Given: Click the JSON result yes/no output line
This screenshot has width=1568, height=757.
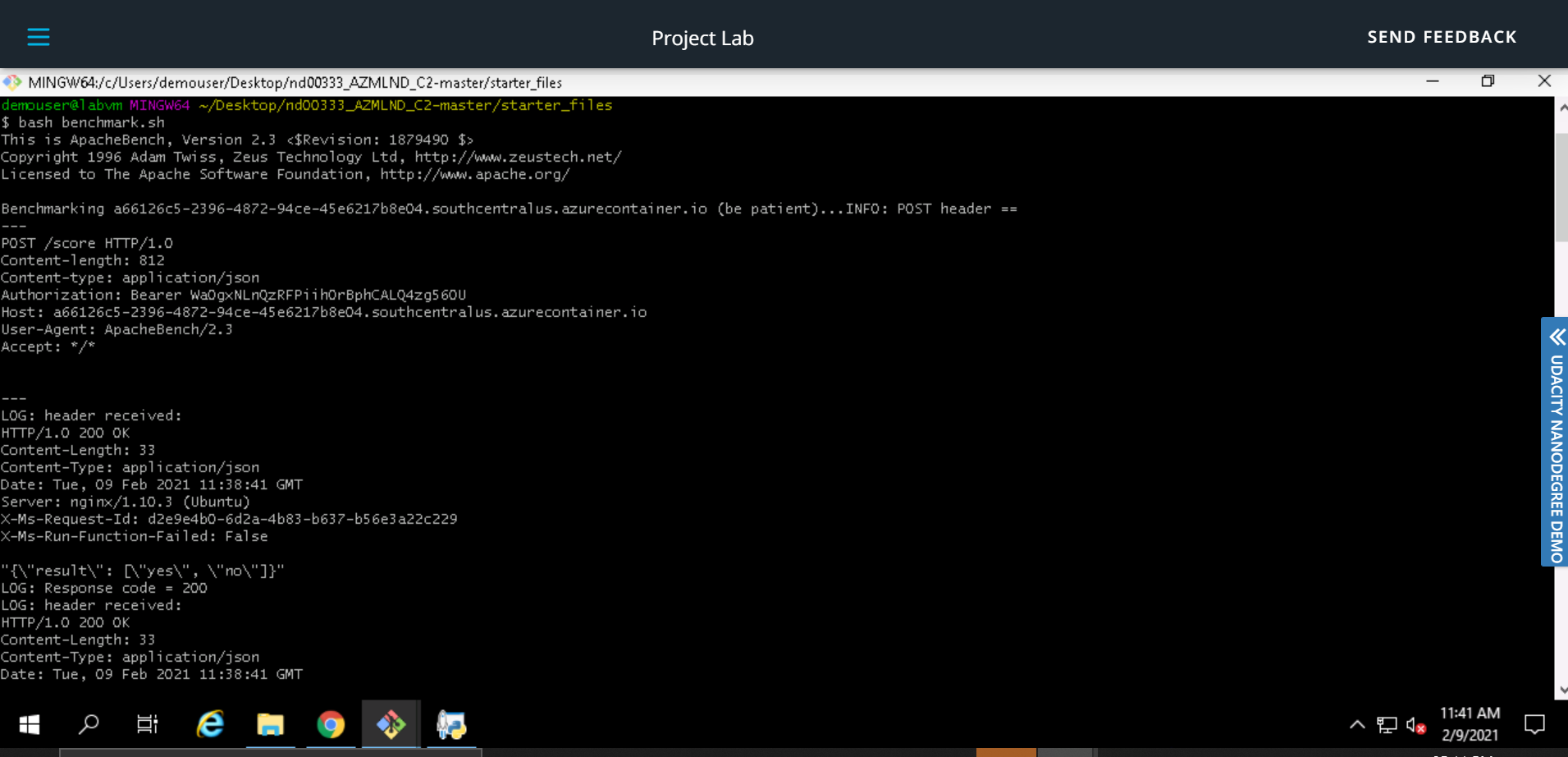Looking at the screenshot, I should point(143,571).
